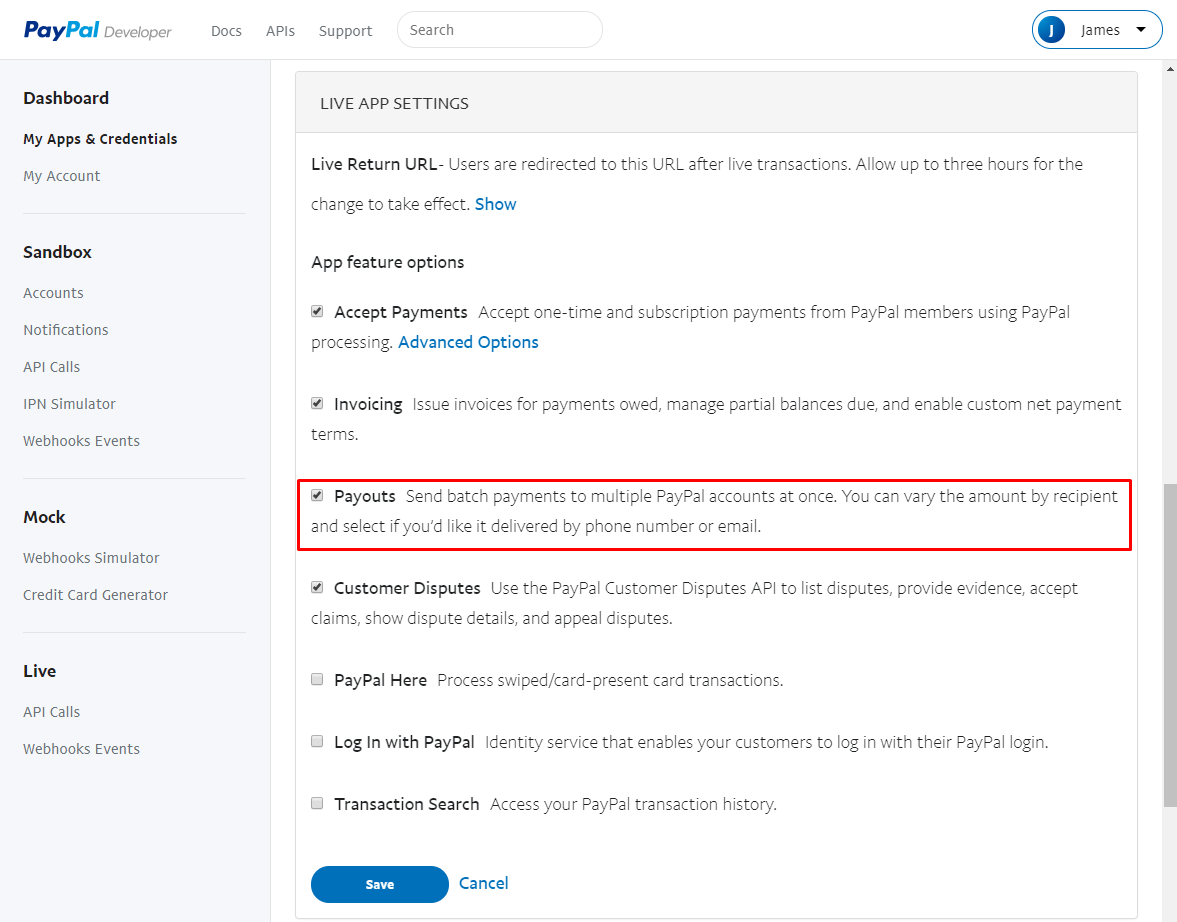Viewport: 1177px width, 922px height.
Task: Toggle the Customer Disputes checkbox
Action: click(x=318, y=587)
